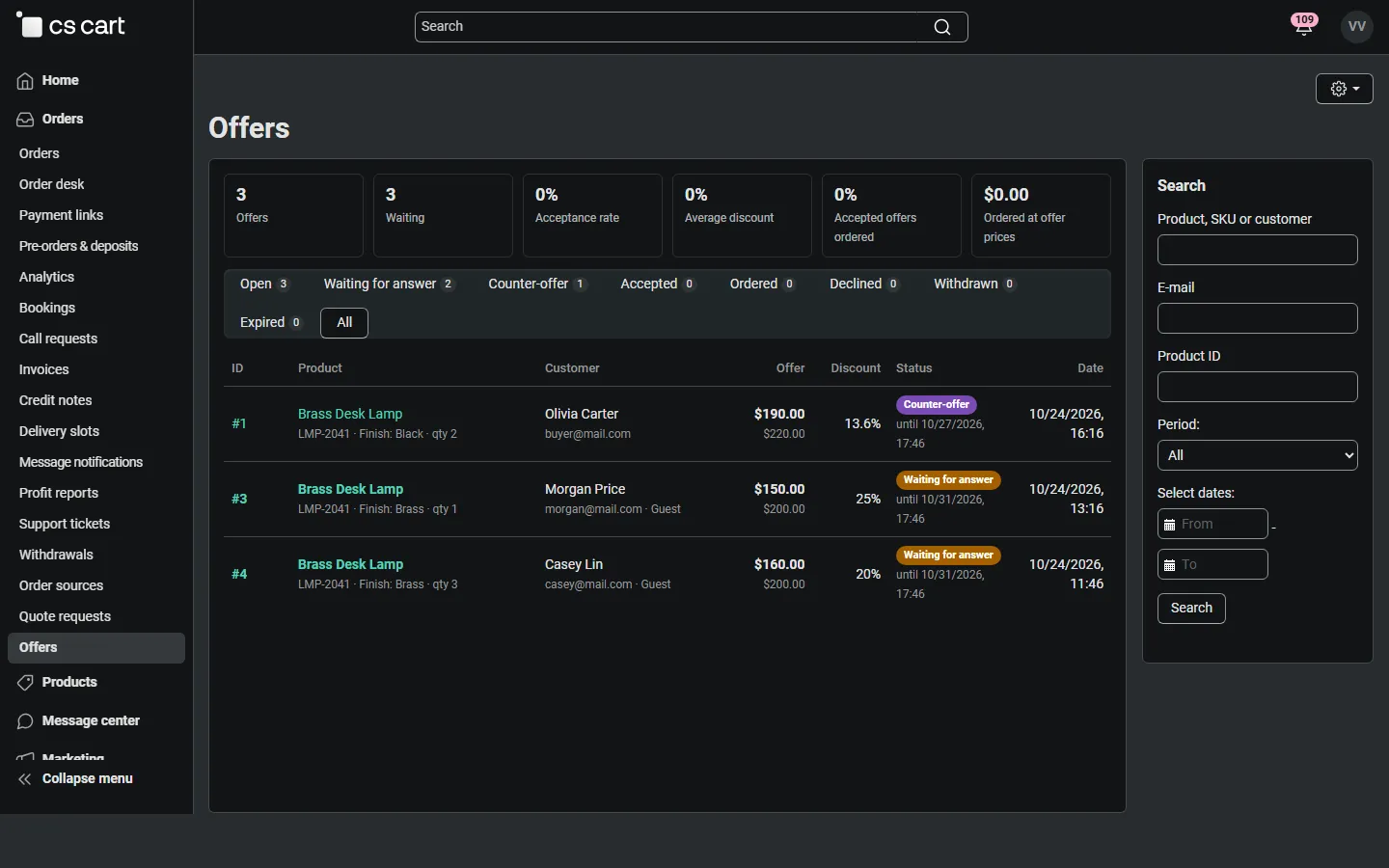Expand the Period dropdown showing All
1389x868 pixels.
[1257, 455]
